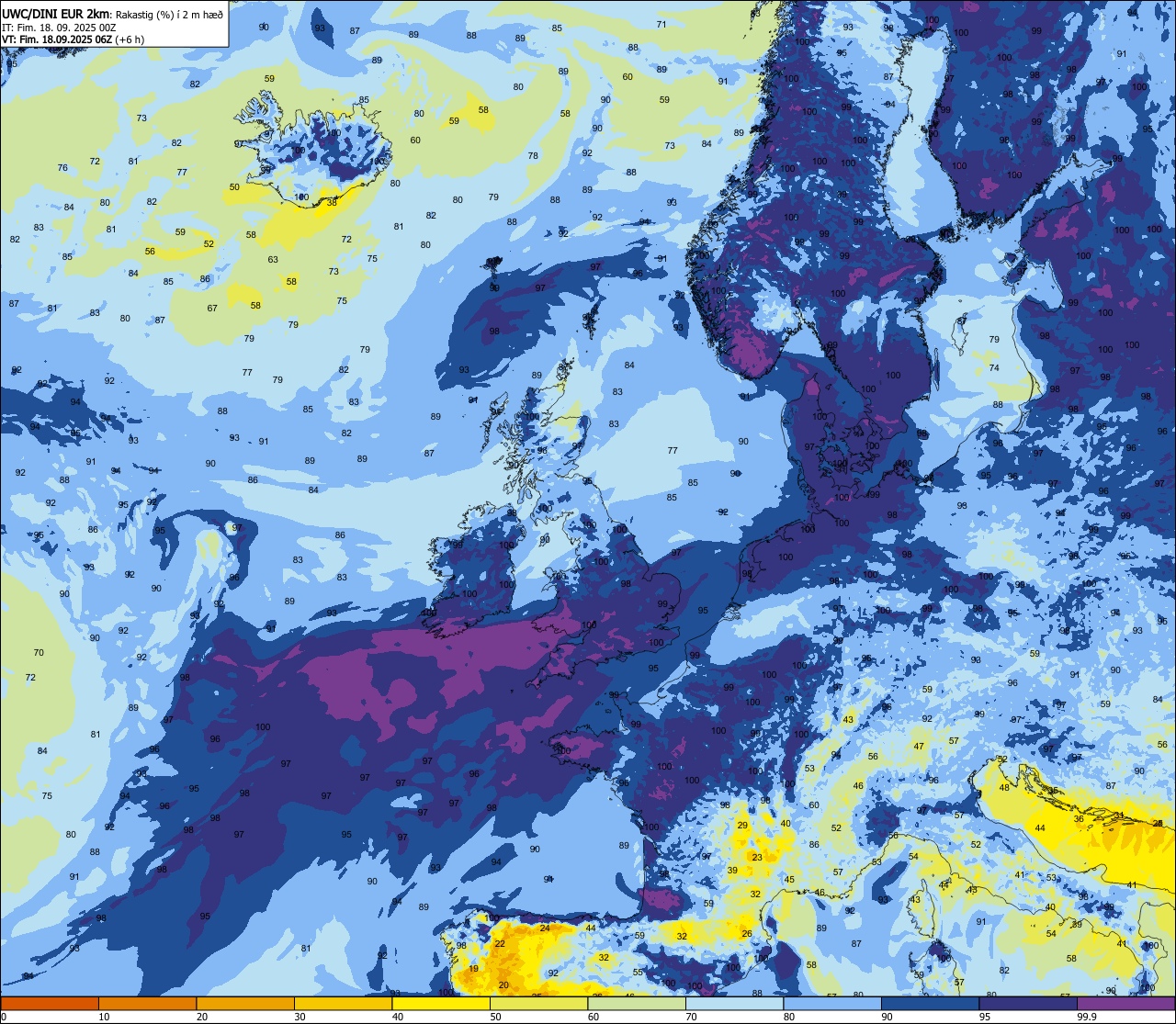Click the humidity value '19' over Spain
The width and height of the screenshot is (1176, 1024).
coord(473,968)
